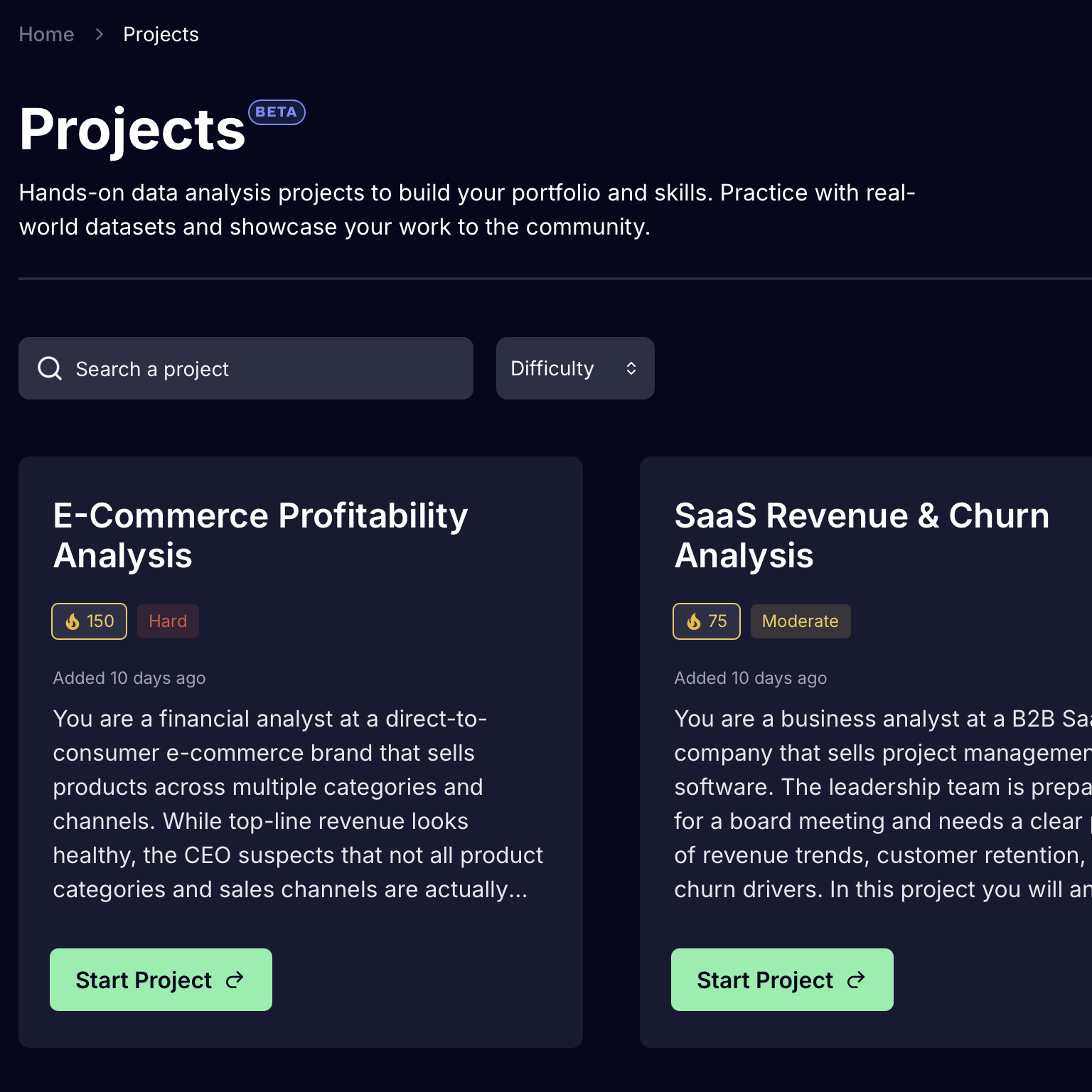Screen dimensions: 1092x1092
Task: Start the E-Commerce Profitability Analysis project
Action: (161, 980)
